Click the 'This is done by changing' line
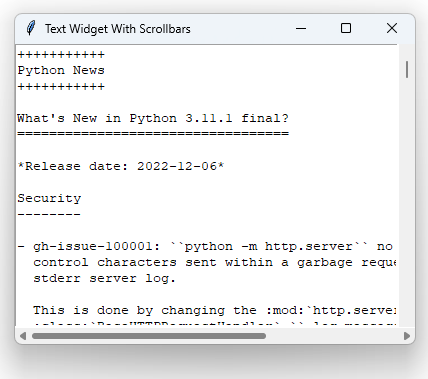428x379 pixels. click(145, 310)
